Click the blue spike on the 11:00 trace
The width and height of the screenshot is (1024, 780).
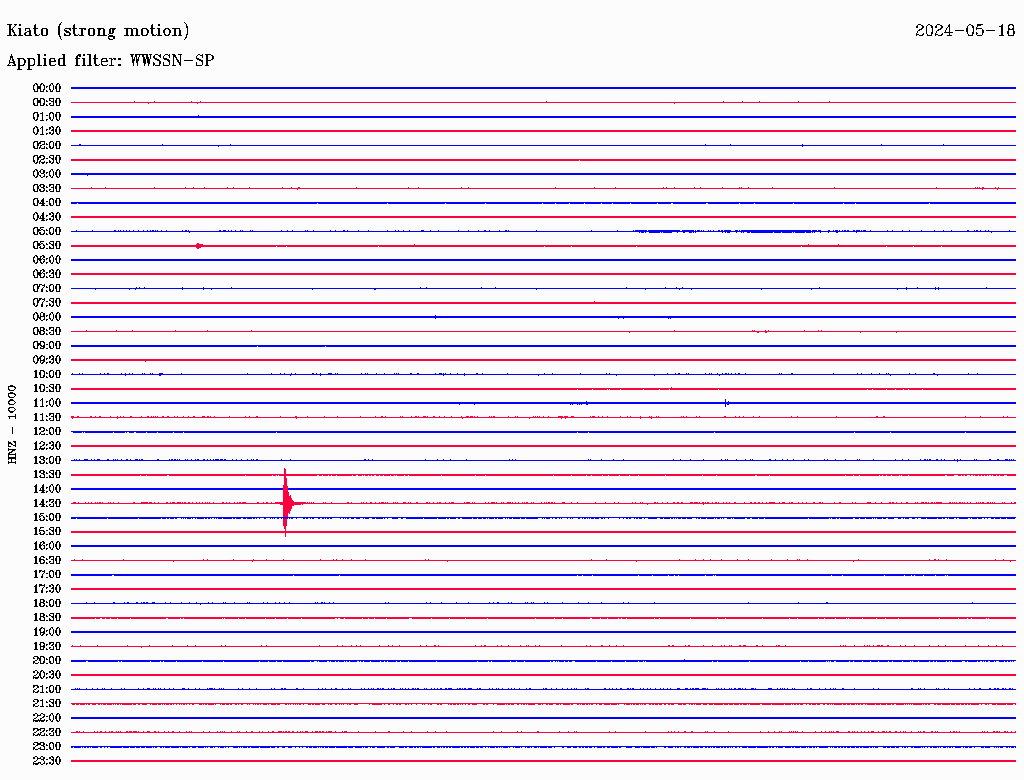pyautogui.click(x=726, y=403)
